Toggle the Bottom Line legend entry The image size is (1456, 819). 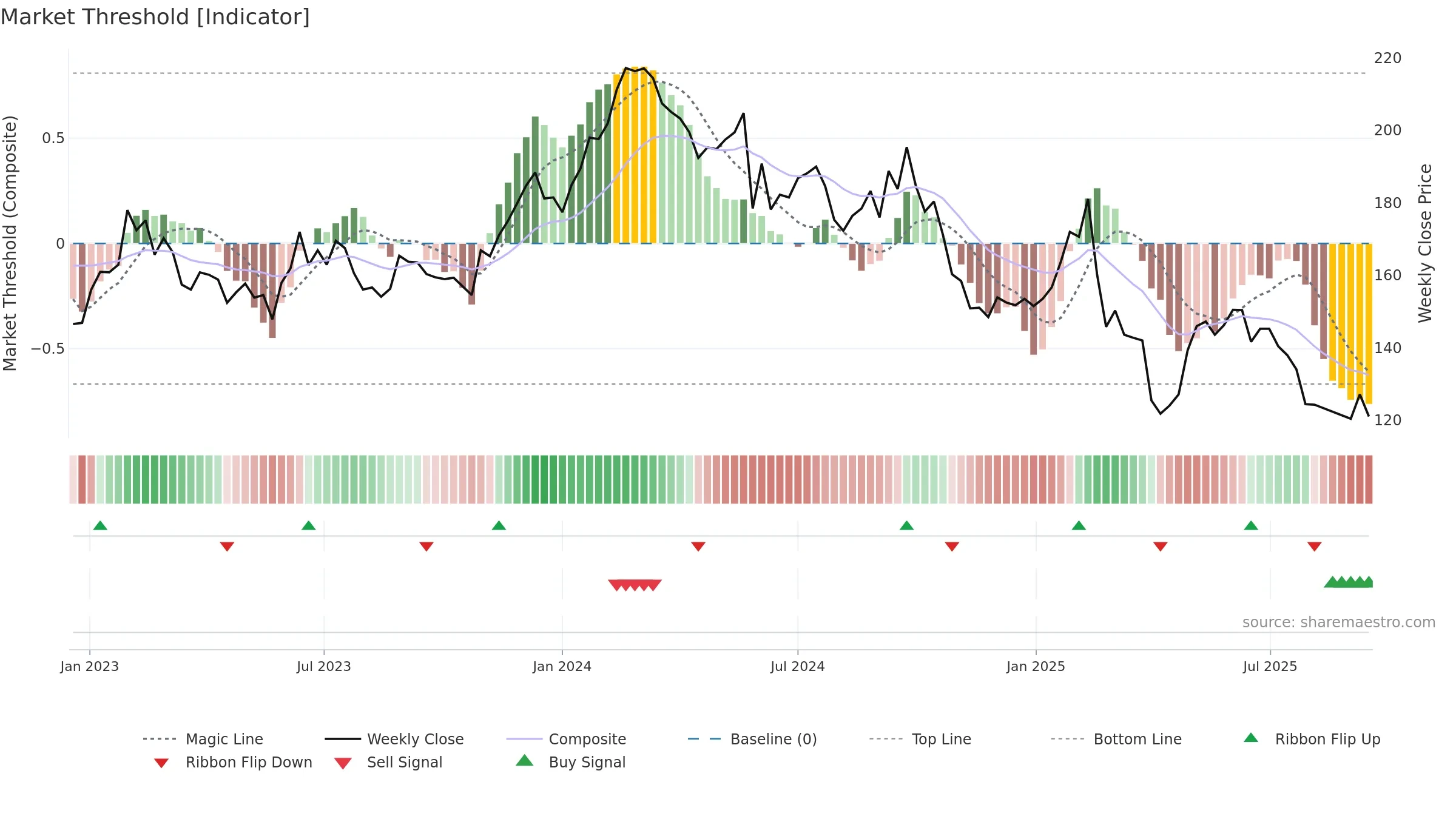(x=1116, y=739)
